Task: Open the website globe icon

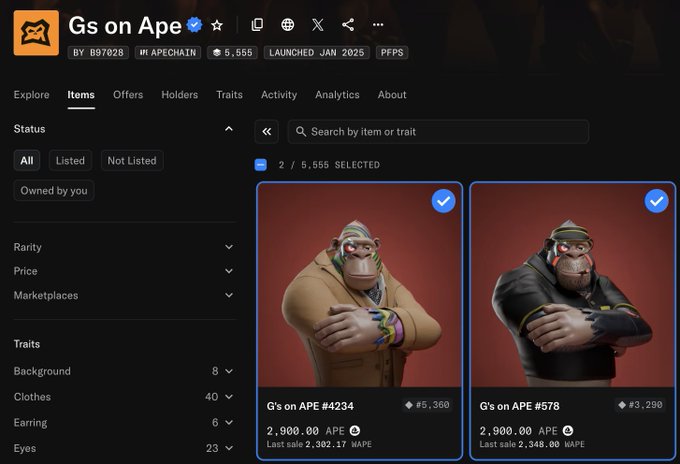Action: (x=288, y=25)
